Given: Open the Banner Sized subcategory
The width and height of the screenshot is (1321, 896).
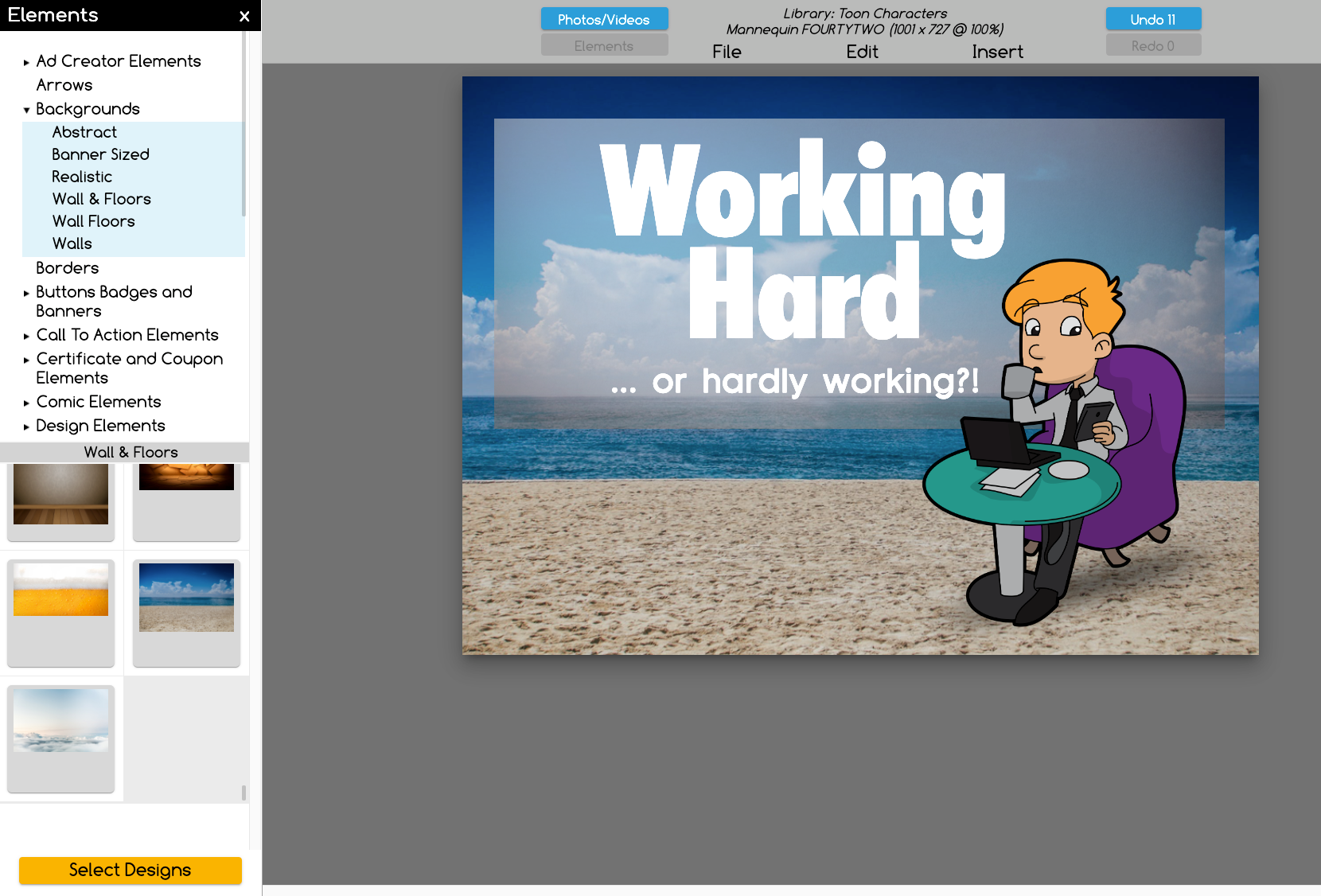Looking at the screenshot, I should (x=101, y=154).
